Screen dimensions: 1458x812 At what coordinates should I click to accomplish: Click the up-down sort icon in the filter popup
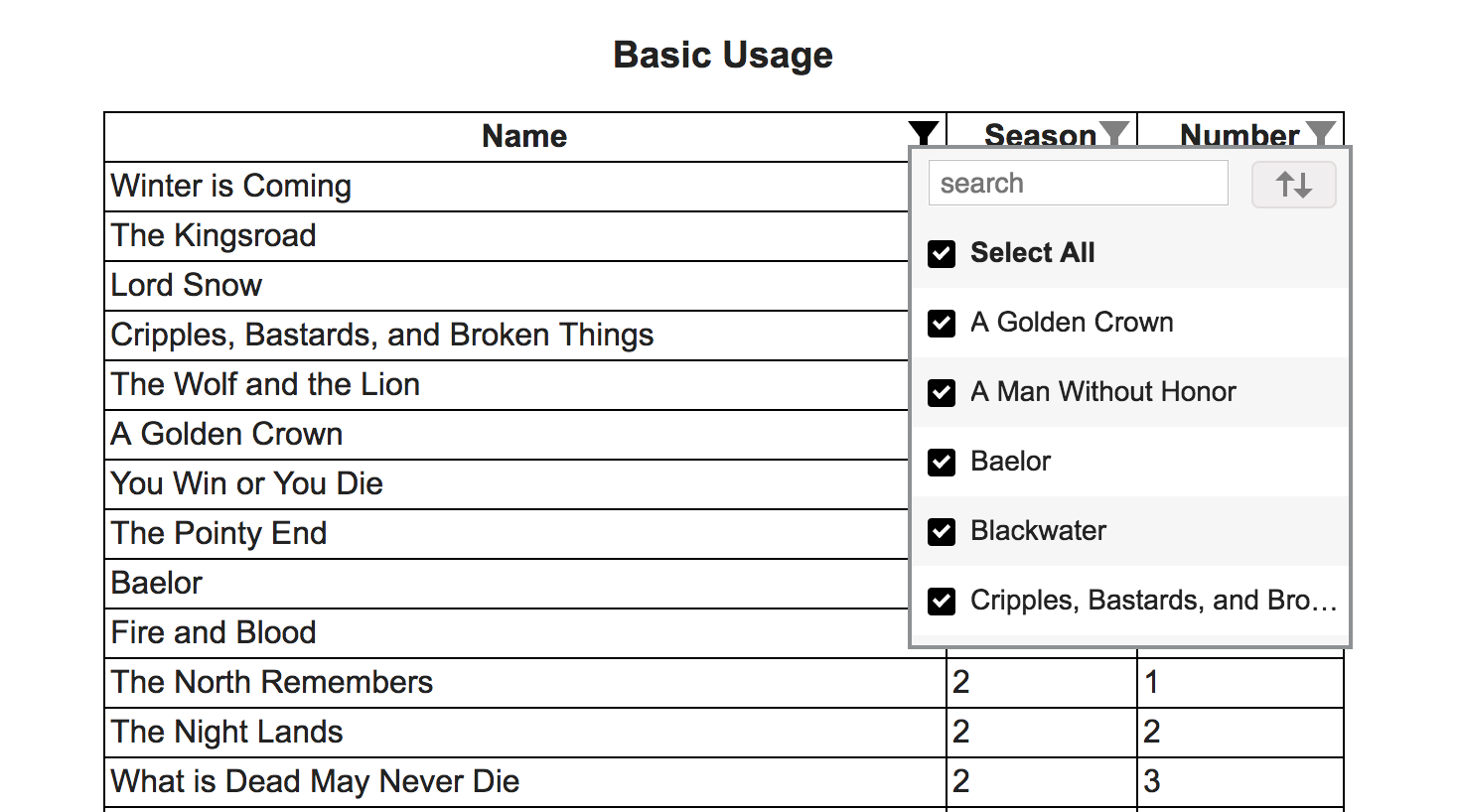click(1293, 184)
